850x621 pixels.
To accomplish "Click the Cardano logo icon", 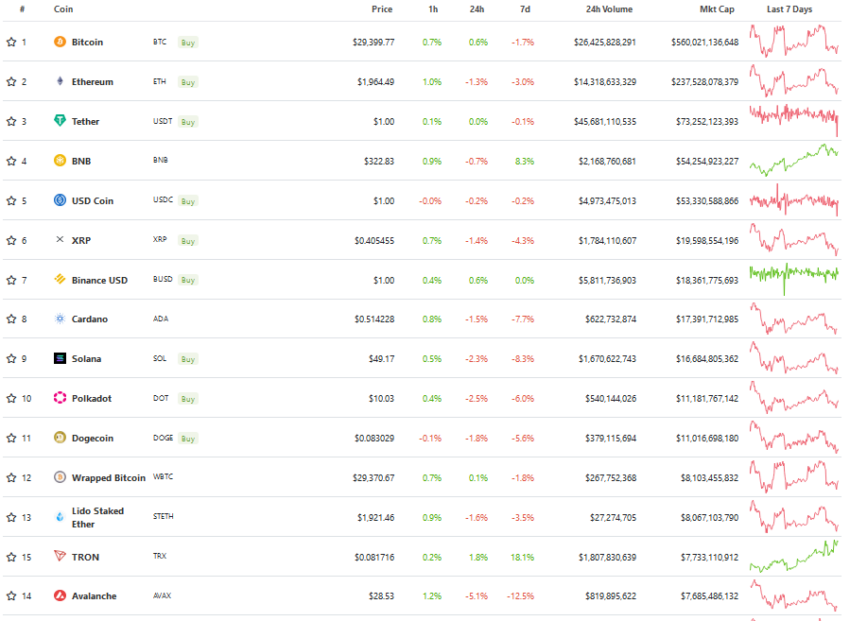I will pos(60,319).
